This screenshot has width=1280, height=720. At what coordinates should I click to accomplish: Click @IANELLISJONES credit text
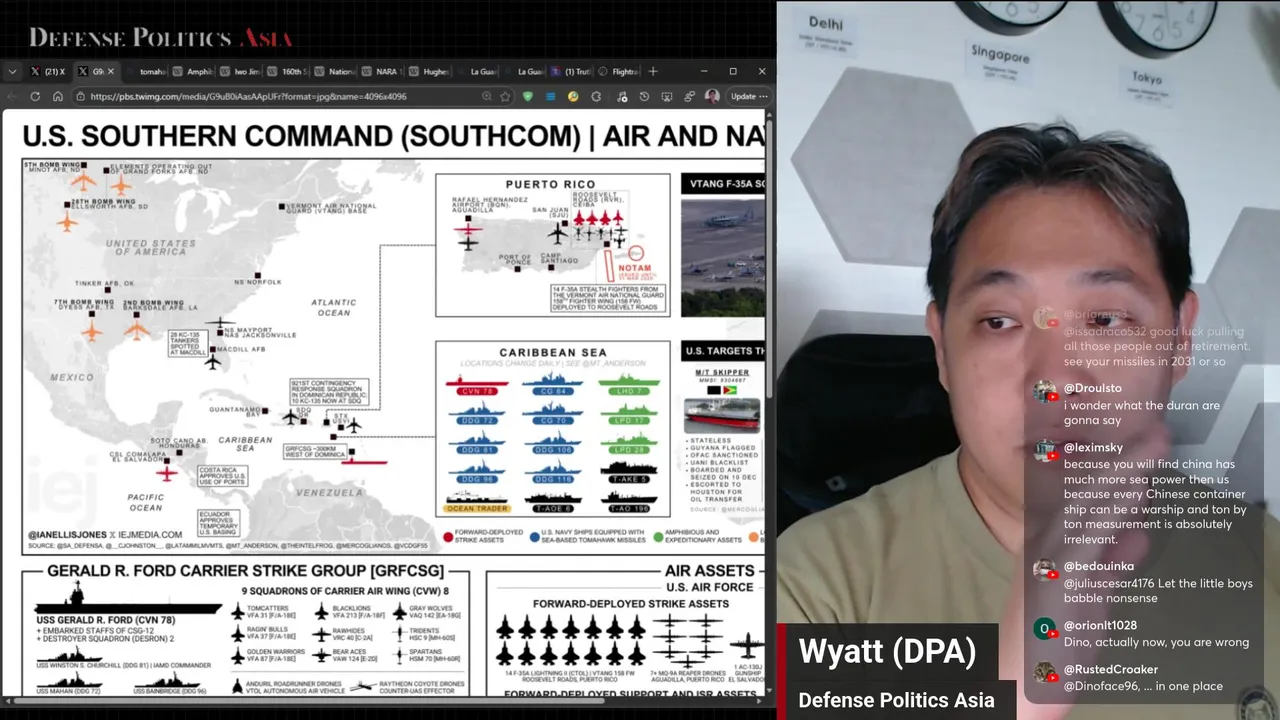(x=66, y=535)
